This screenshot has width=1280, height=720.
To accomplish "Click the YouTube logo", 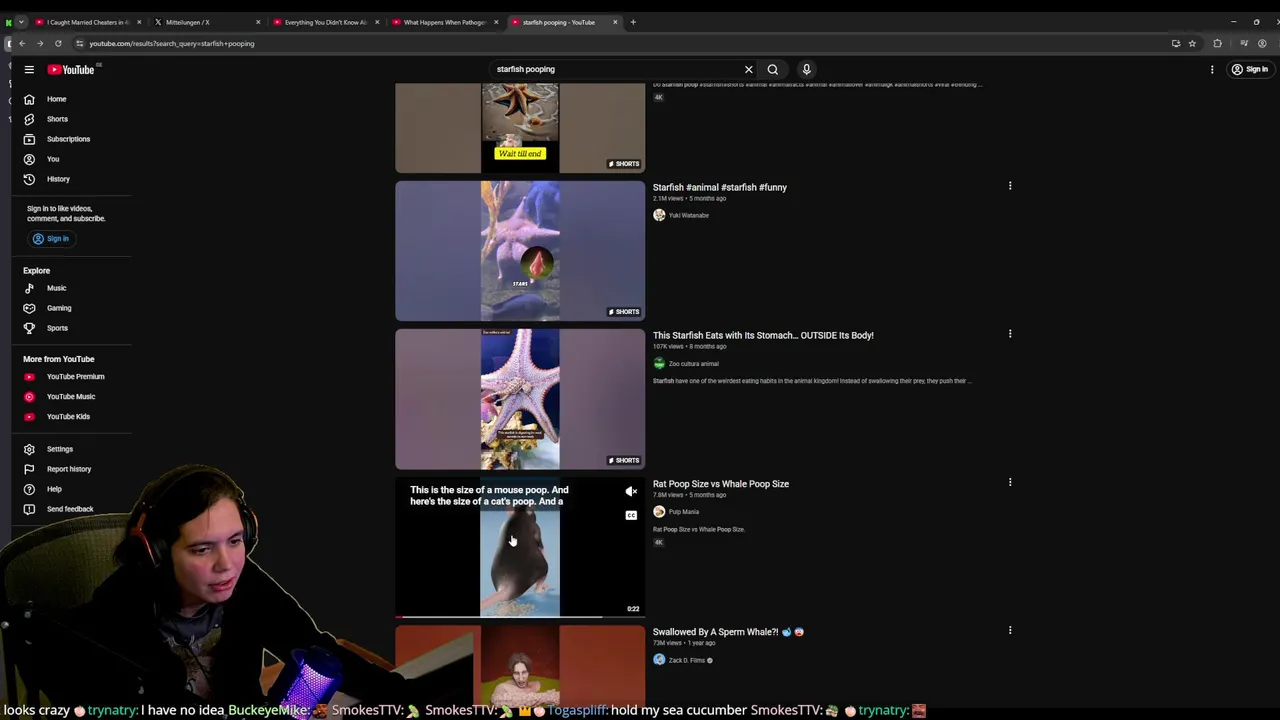I will (71, 69).
